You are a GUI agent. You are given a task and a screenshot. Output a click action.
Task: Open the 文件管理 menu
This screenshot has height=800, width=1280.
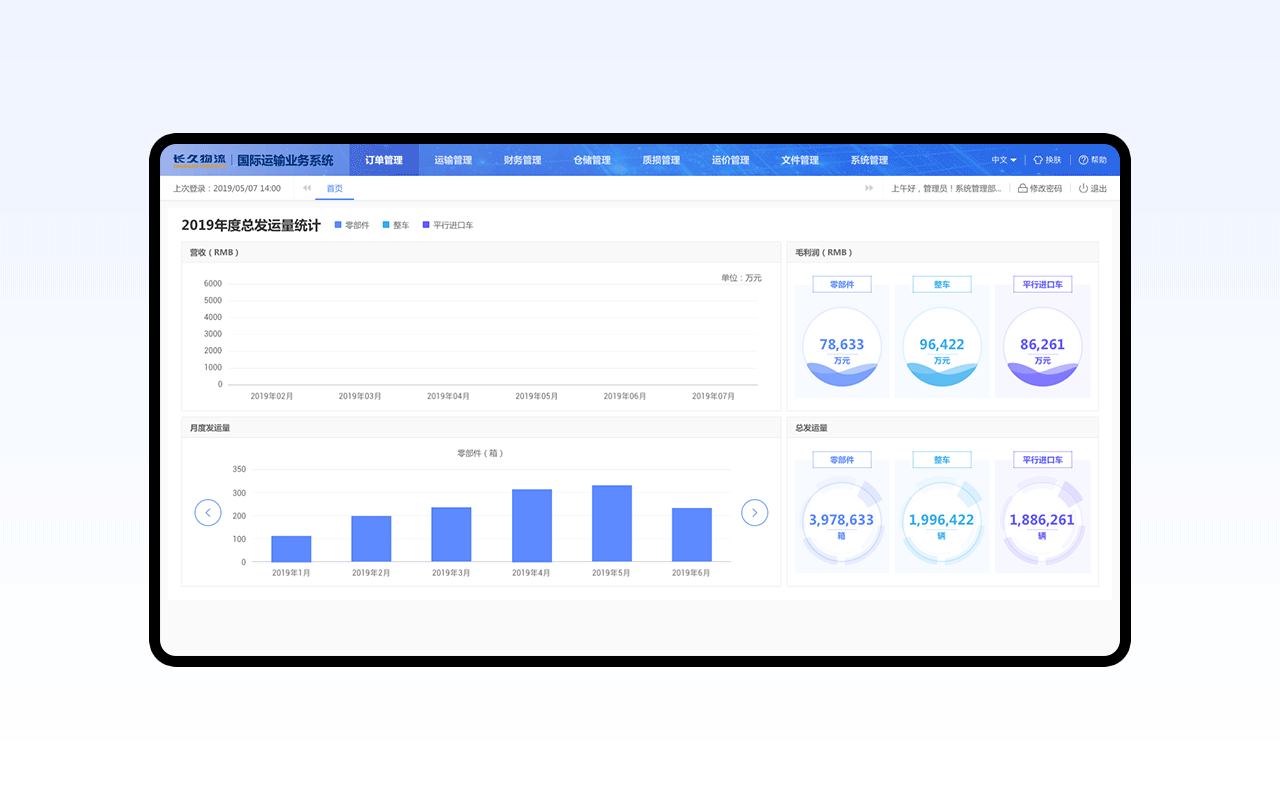[800, 160]
